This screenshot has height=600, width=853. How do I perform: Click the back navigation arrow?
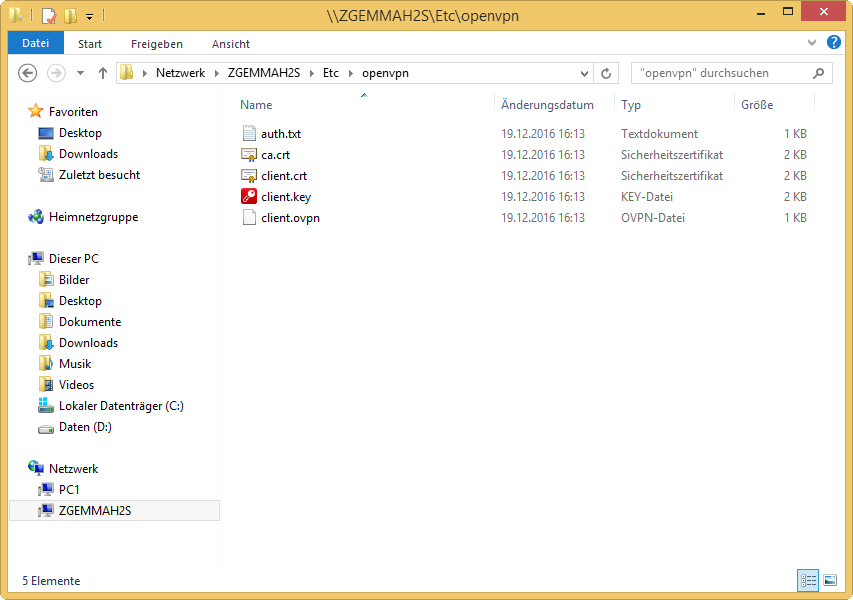[28, 73]
